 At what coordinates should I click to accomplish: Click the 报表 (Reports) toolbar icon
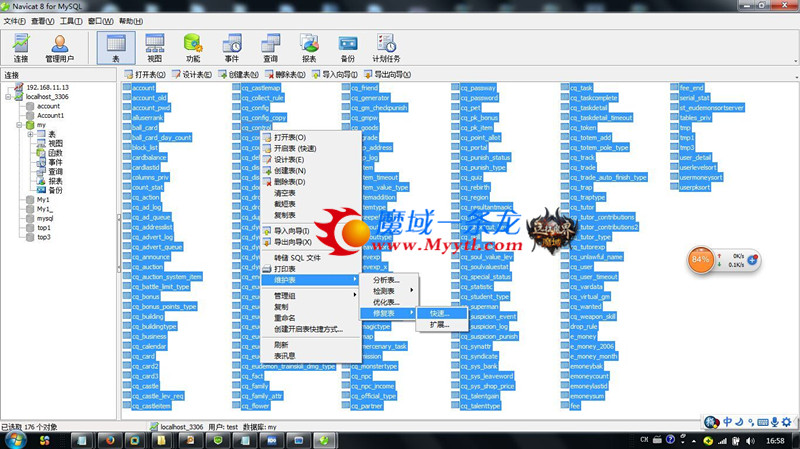(x=309, y=48)
